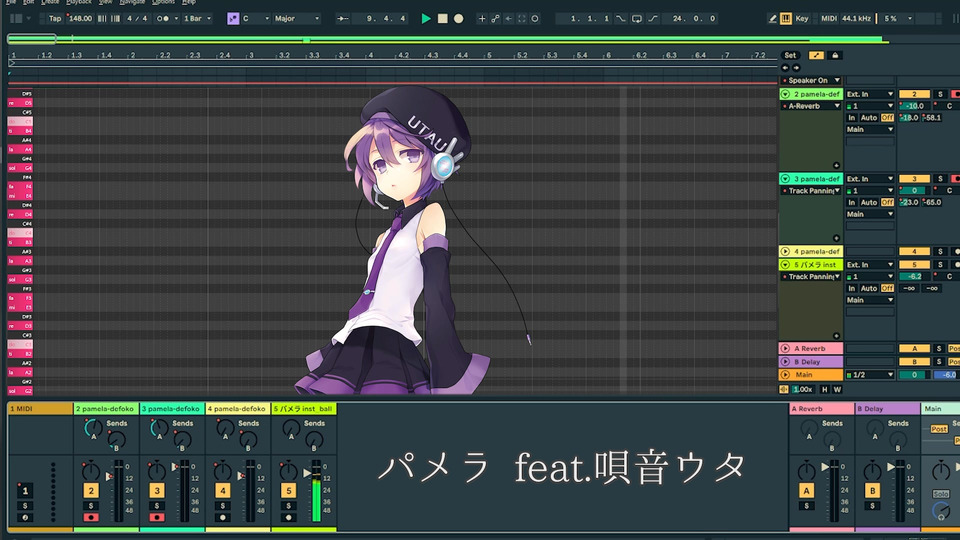The image size is (960, 540).
Task: Open the View menu
Action: click(x=105, y=2)
